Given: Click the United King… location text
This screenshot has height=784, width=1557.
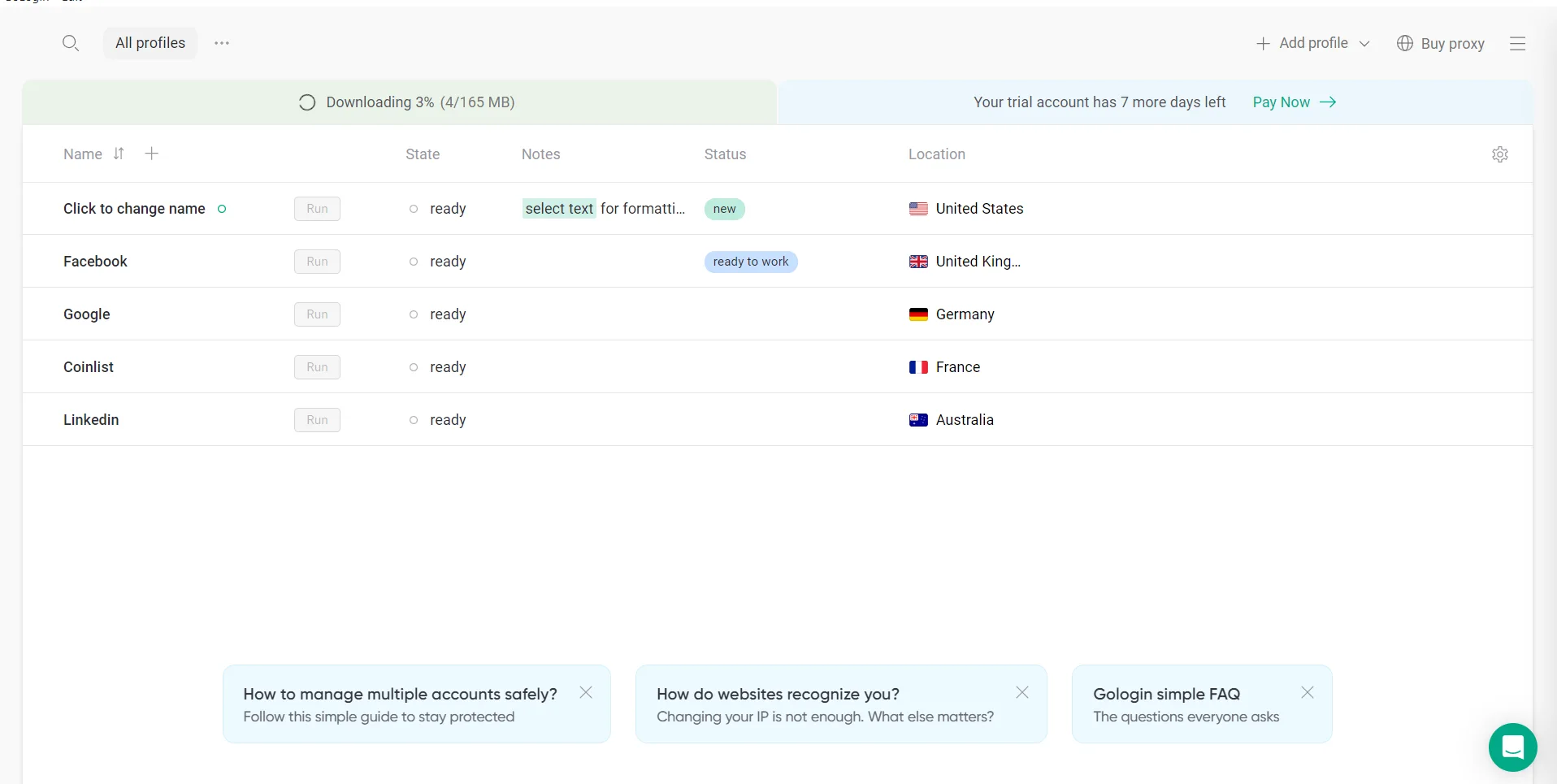Looking at the screenshot, I should click(978, 262).
